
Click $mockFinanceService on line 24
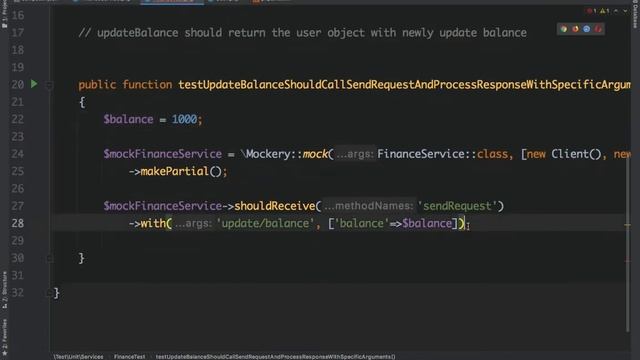(x=162, y=154)
